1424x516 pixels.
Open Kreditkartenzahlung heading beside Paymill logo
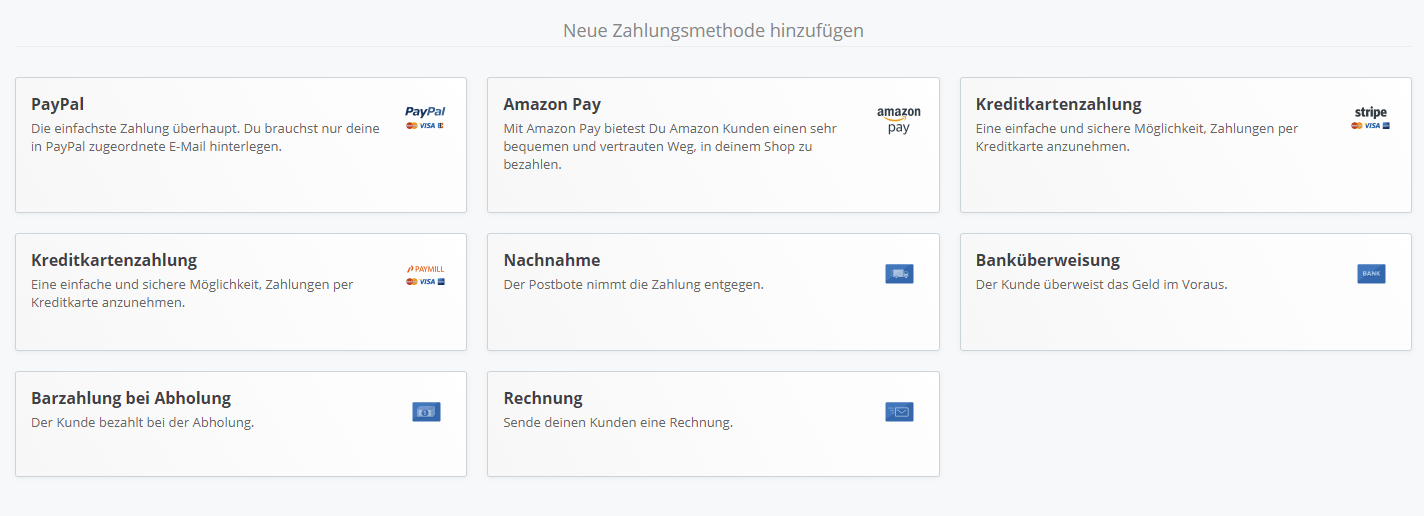[x=114, y=260]
